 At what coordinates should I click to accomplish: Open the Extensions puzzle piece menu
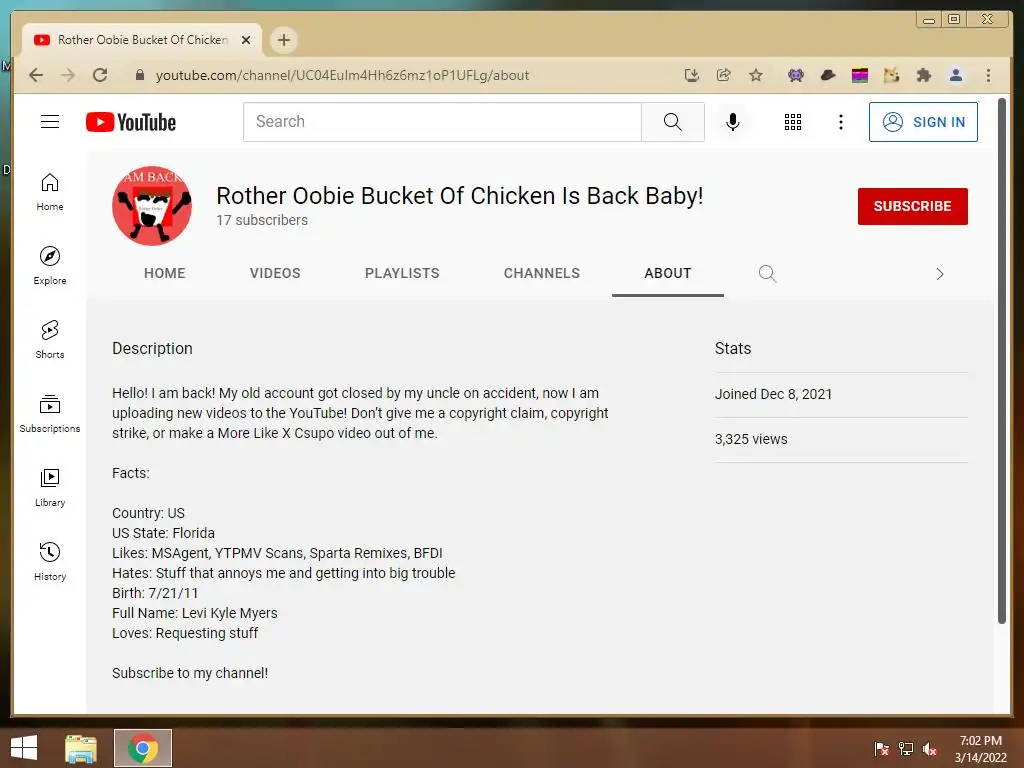pos(923,75)
